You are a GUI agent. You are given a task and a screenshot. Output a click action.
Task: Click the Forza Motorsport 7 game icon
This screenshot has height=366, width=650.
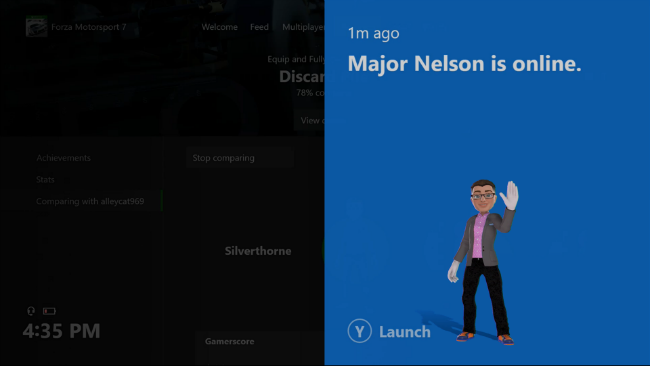pos(36,27)
